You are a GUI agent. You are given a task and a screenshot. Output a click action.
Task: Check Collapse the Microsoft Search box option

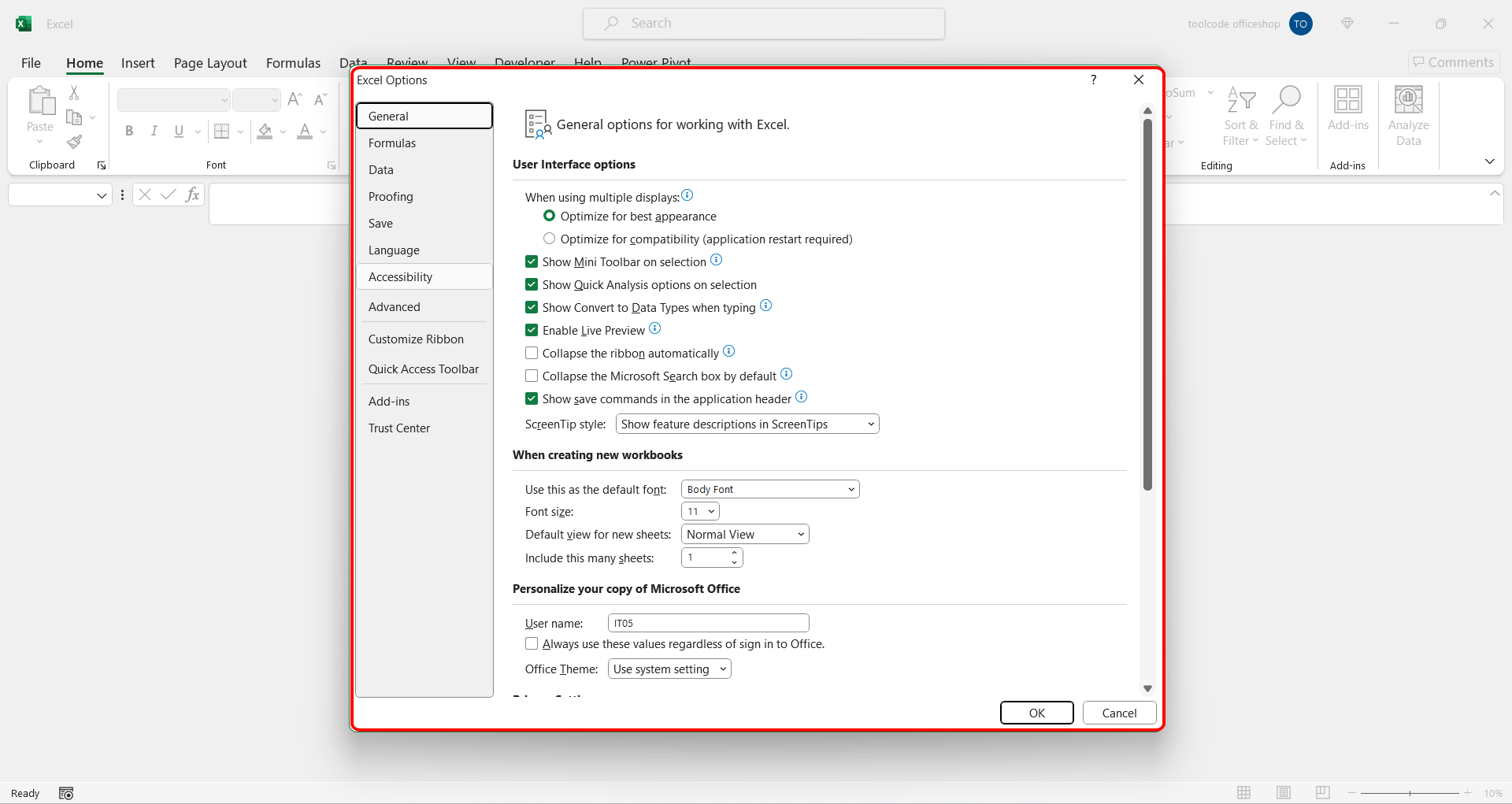pyautogui.click(x=532, y=376)
